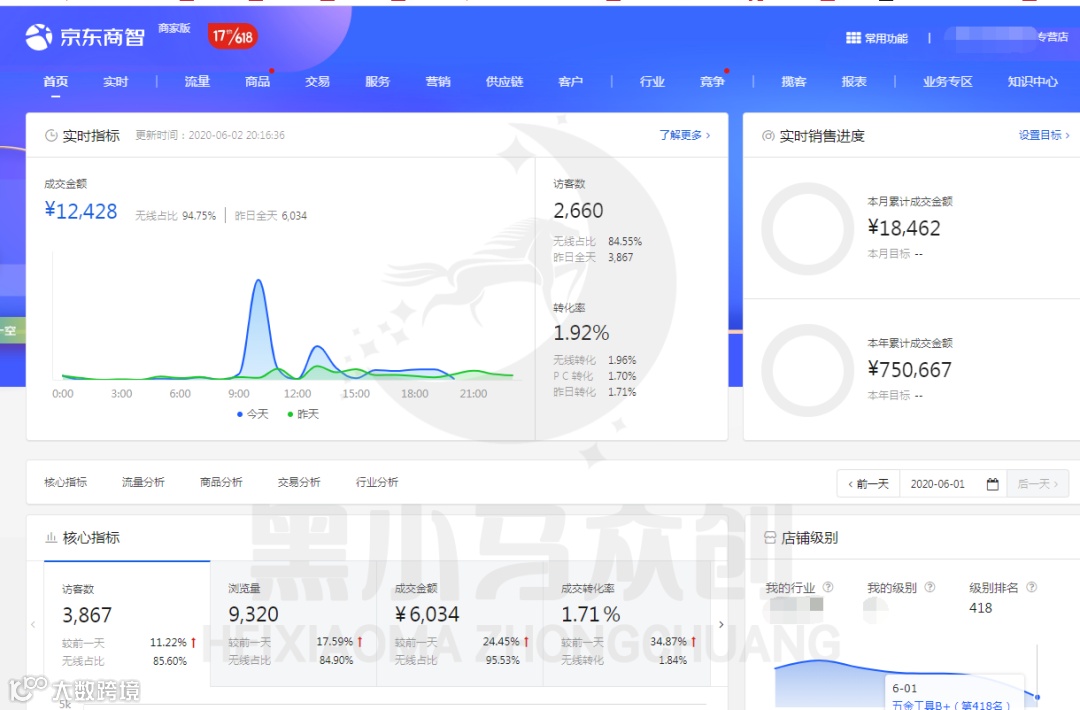Open the 流量 navigation tab
The height and width of the screenshot is (710, 1080).
(197, 81)
